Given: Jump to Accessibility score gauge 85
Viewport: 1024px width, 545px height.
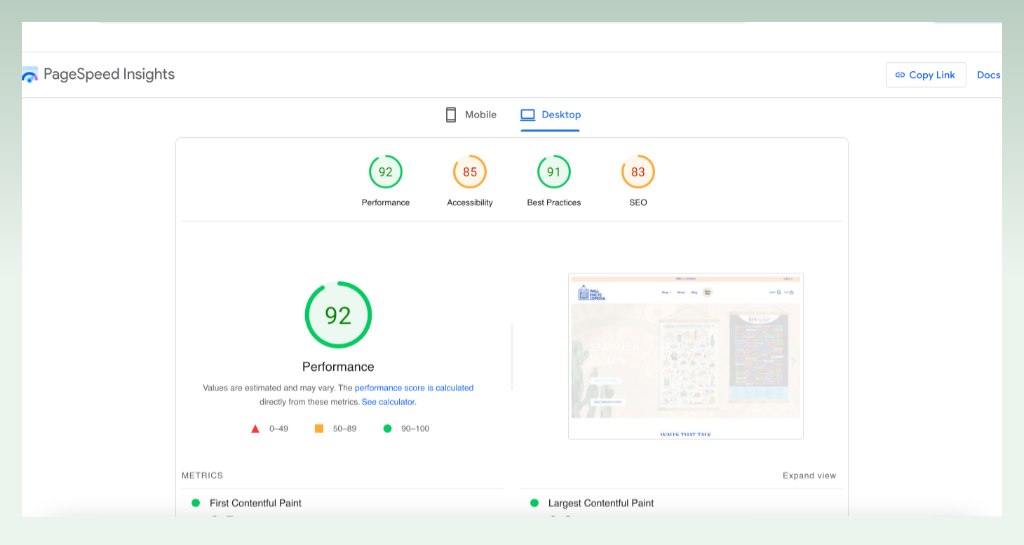Looking at the screenshot, I should (x=470, y=172).
